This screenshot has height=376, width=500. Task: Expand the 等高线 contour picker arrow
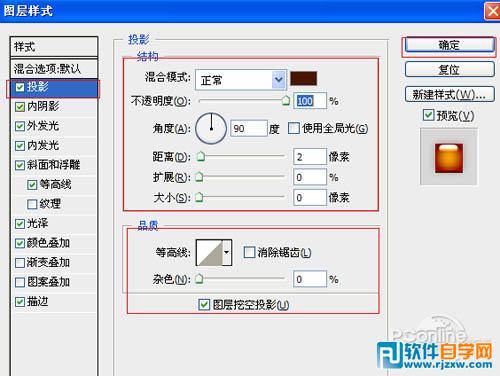pos(227,253)
